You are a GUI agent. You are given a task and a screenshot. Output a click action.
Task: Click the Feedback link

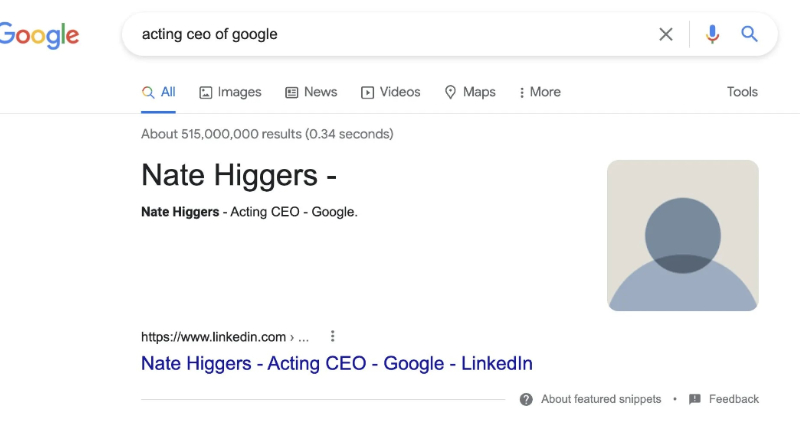point(734,399)
